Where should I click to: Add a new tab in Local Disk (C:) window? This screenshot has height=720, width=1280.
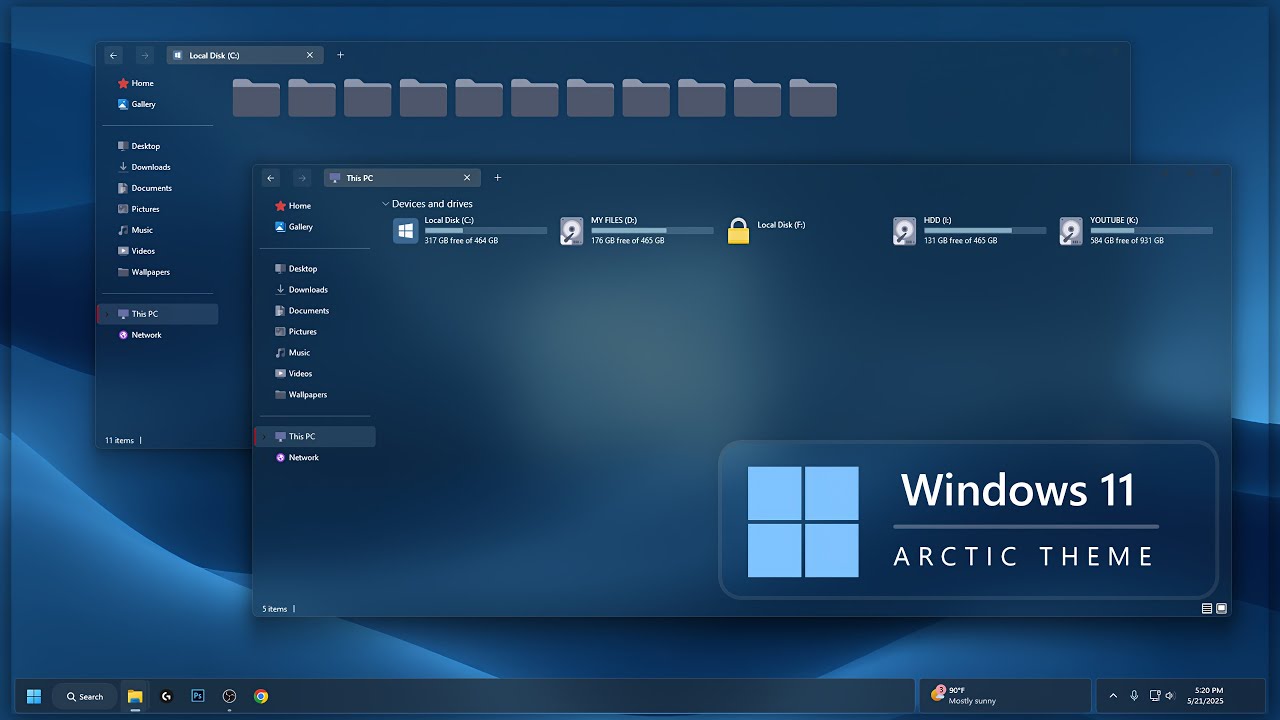(340, 55)
